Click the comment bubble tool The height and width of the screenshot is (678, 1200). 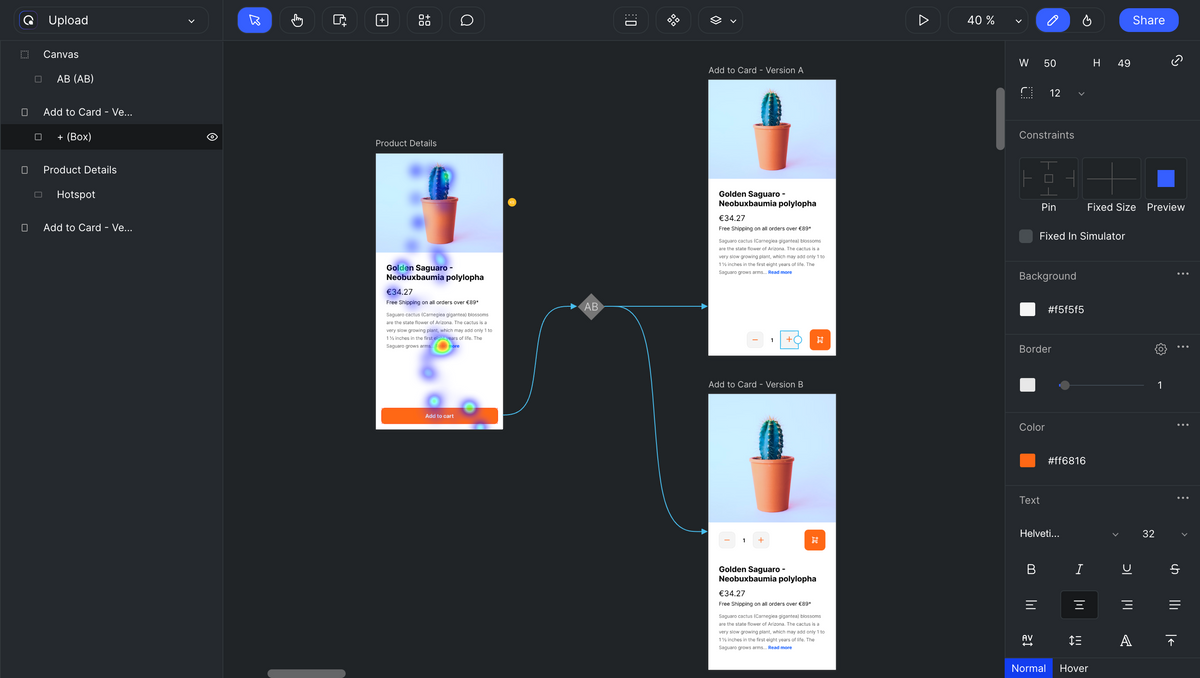(467, 20)
